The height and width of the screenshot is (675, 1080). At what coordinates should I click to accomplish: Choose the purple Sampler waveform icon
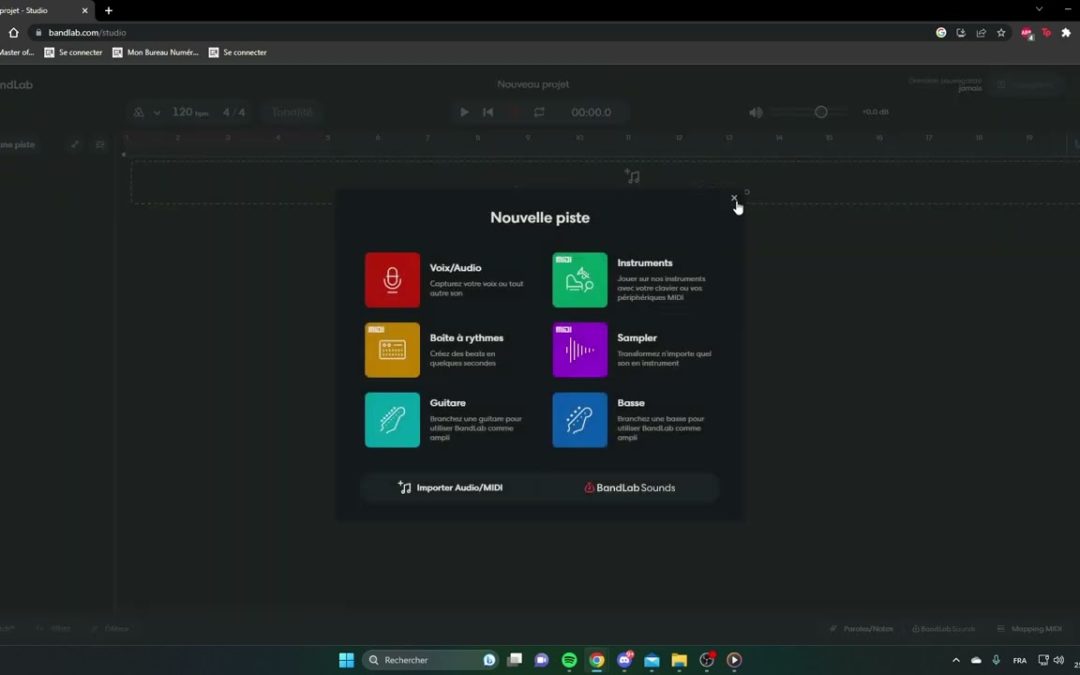click(579, 350)
